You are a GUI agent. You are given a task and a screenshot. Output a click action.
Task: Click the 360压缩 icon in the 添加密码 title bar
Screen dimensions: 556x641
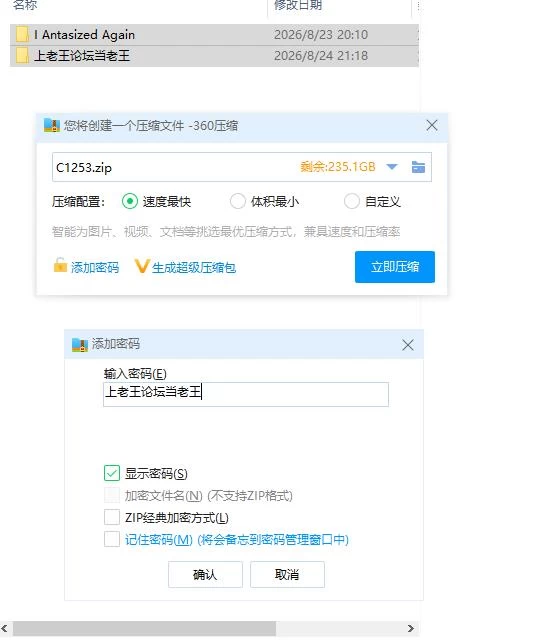(80, 345)
